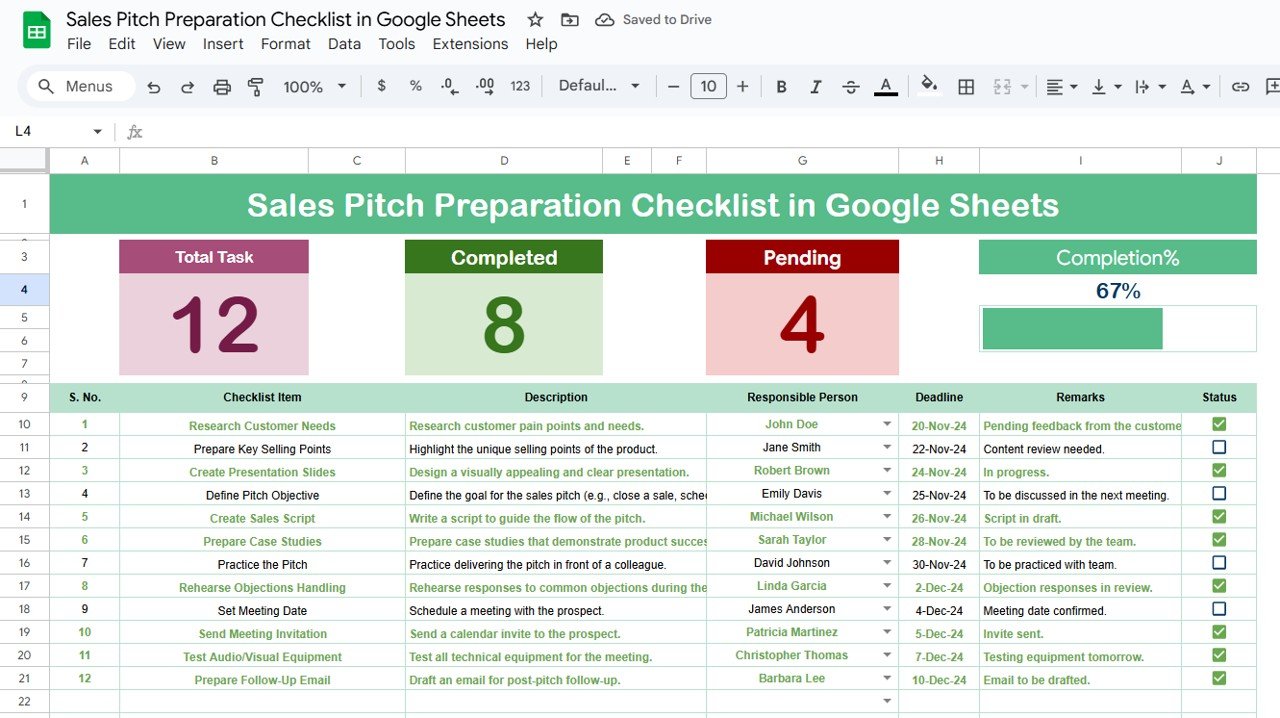Screen dimensions: 1280x718
Task: Insert a link using chain icon
Action: (x=1240, y=87)
